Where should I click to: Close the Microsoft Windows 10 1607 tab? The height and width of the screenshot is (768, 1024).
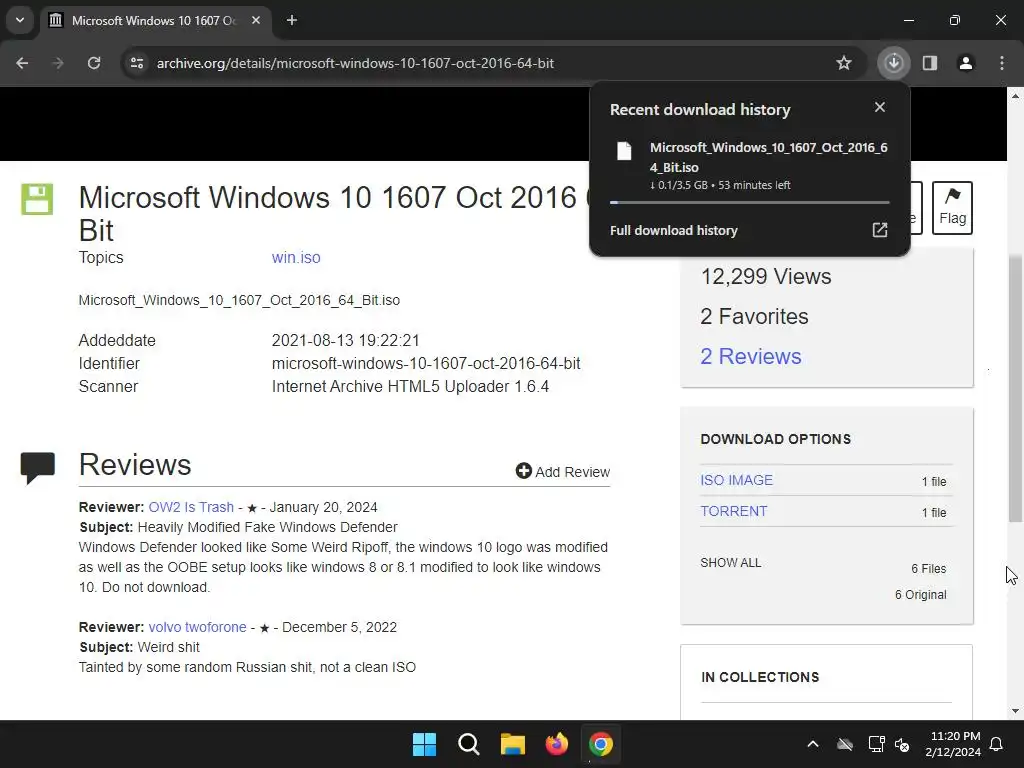[256, 20]
